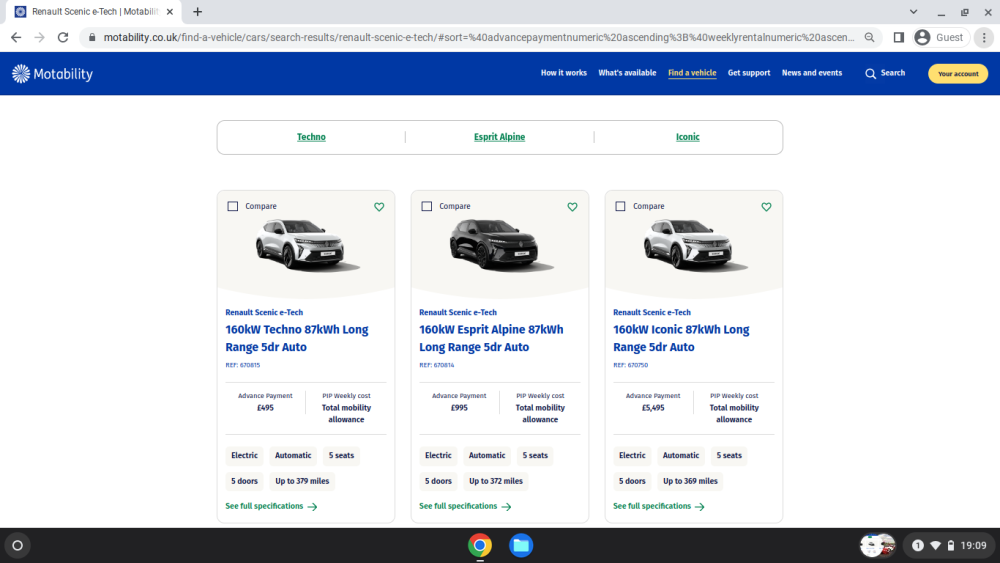
Task: Open What's available menu
Action: [x=627, y=73]
